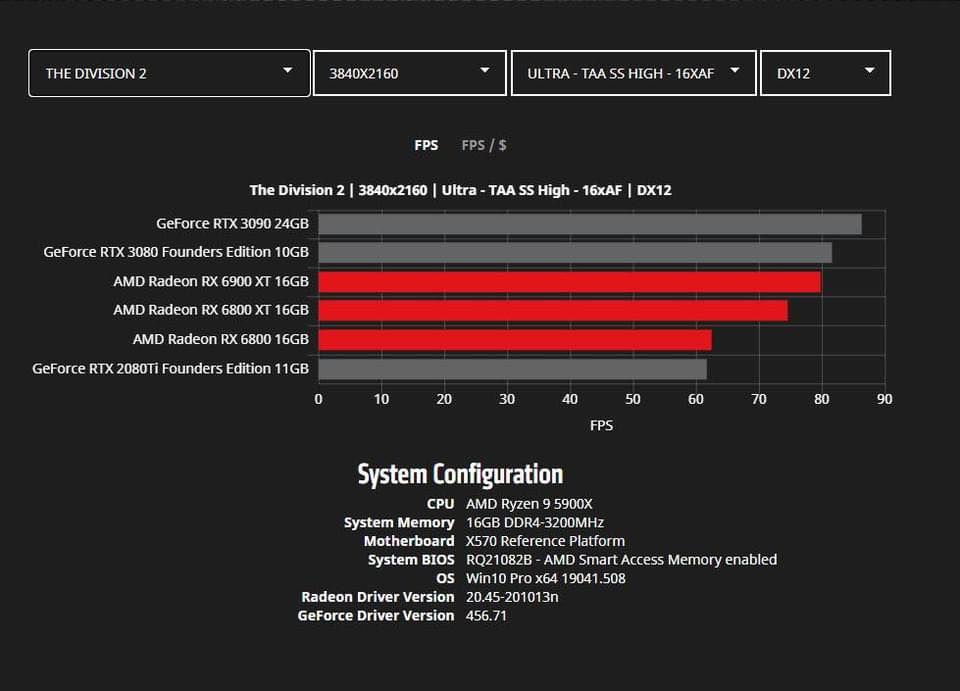Click the GeForce RTX 3090 24GB bar
Image resolution: width=960 pixels, height=691 pixels.
click(x=590, y=224)
